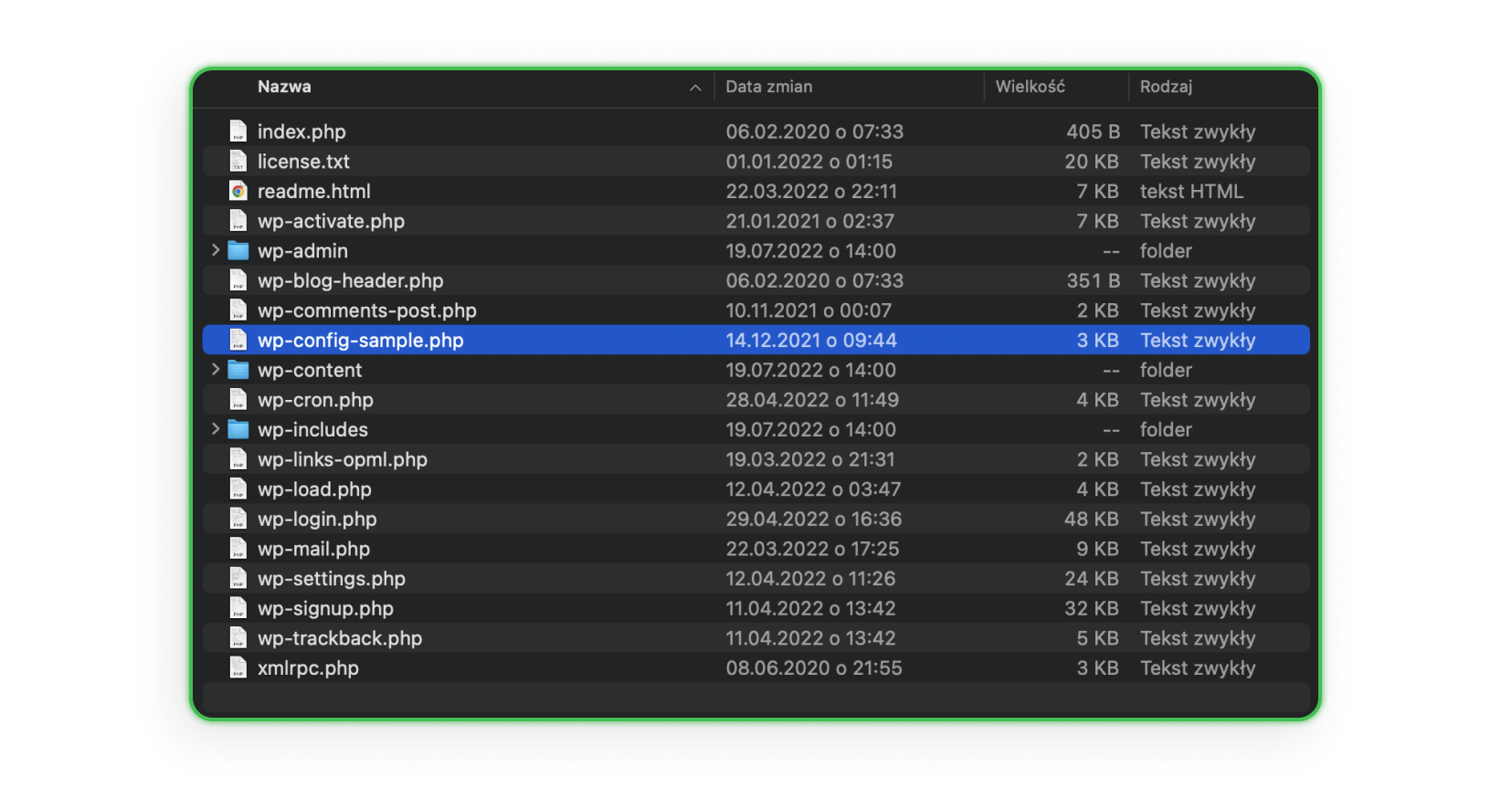Click the 32 KB size value

[x=1092, y=608]
